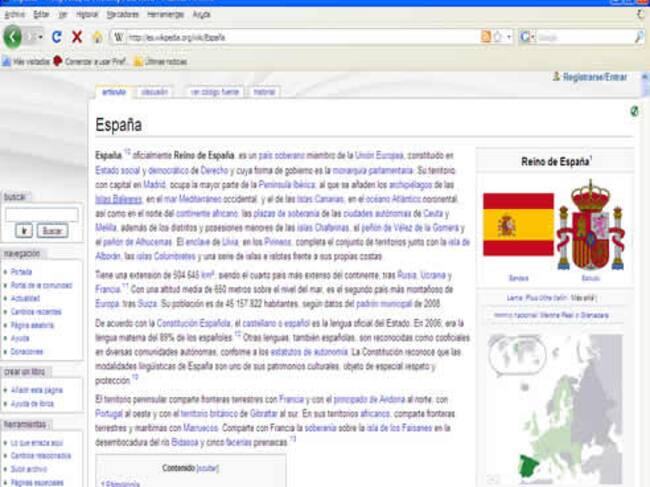Click the green icon at article top right
The height and width of the screenshot is (487, 650).
pos(634,111)
